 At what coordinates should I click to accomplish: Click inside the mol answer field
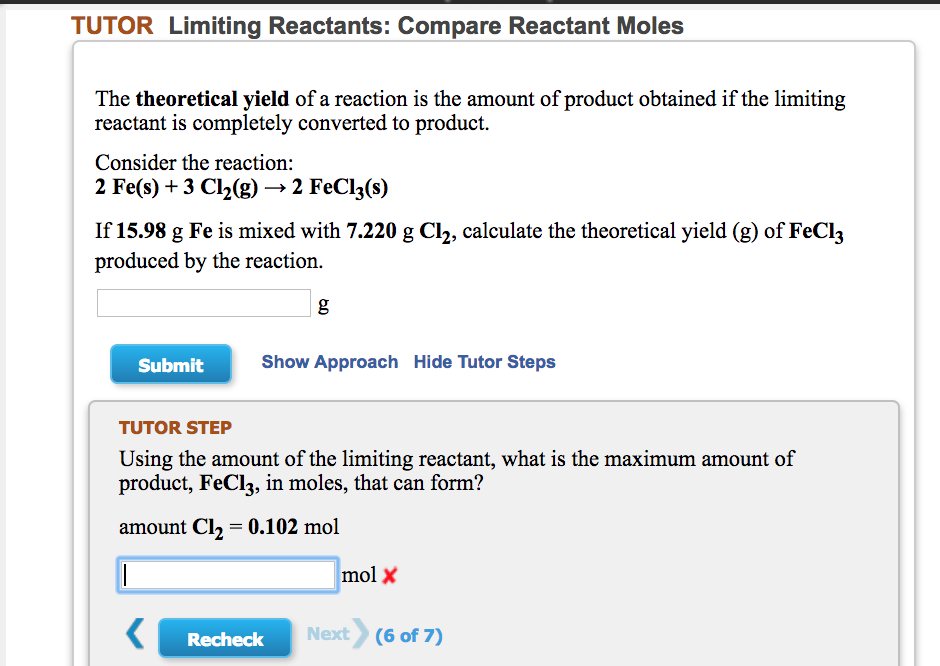pos(227,574)
